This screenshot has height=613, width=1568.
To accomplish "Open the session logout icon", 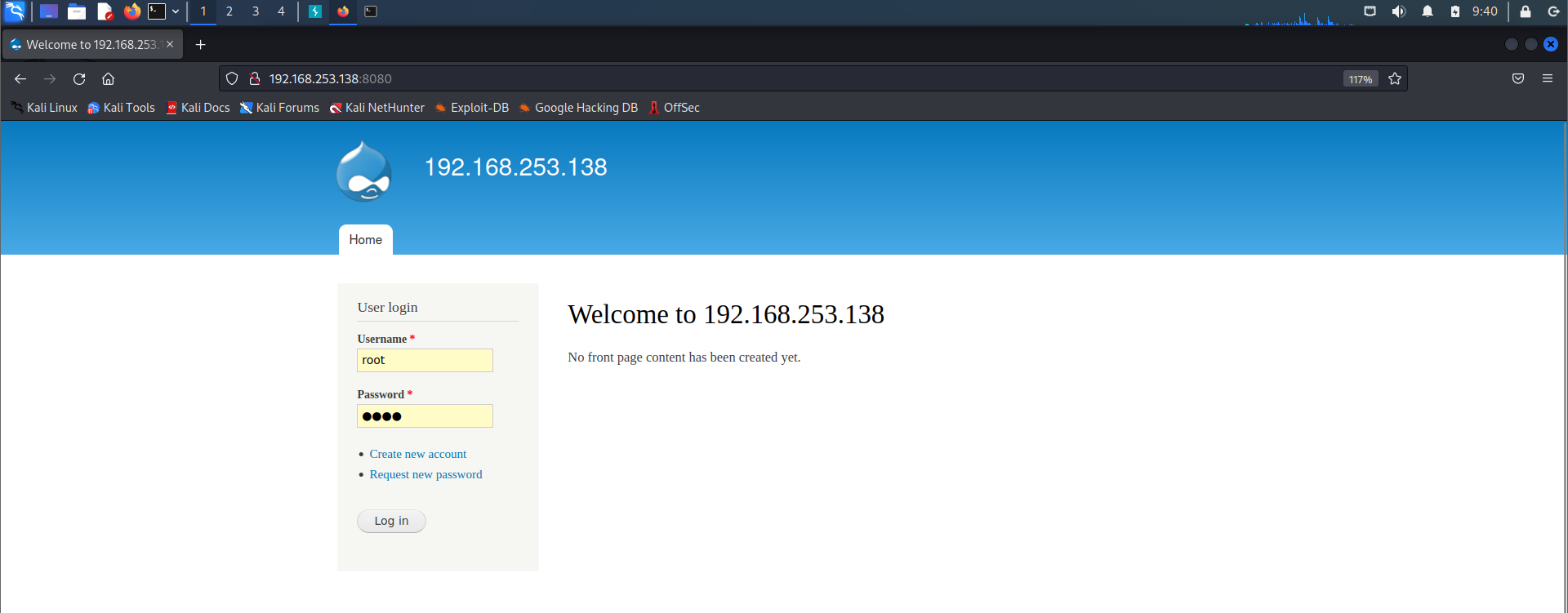I will pyautogui.click(x=1554, y=11).
